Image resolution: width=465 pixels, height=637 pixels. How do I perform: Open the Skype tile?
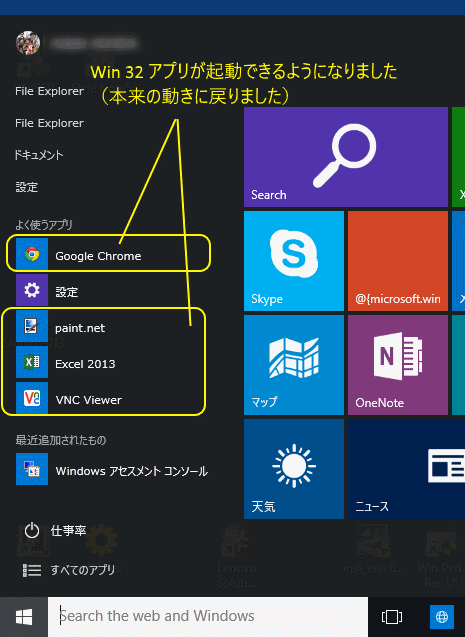[294, 261]
